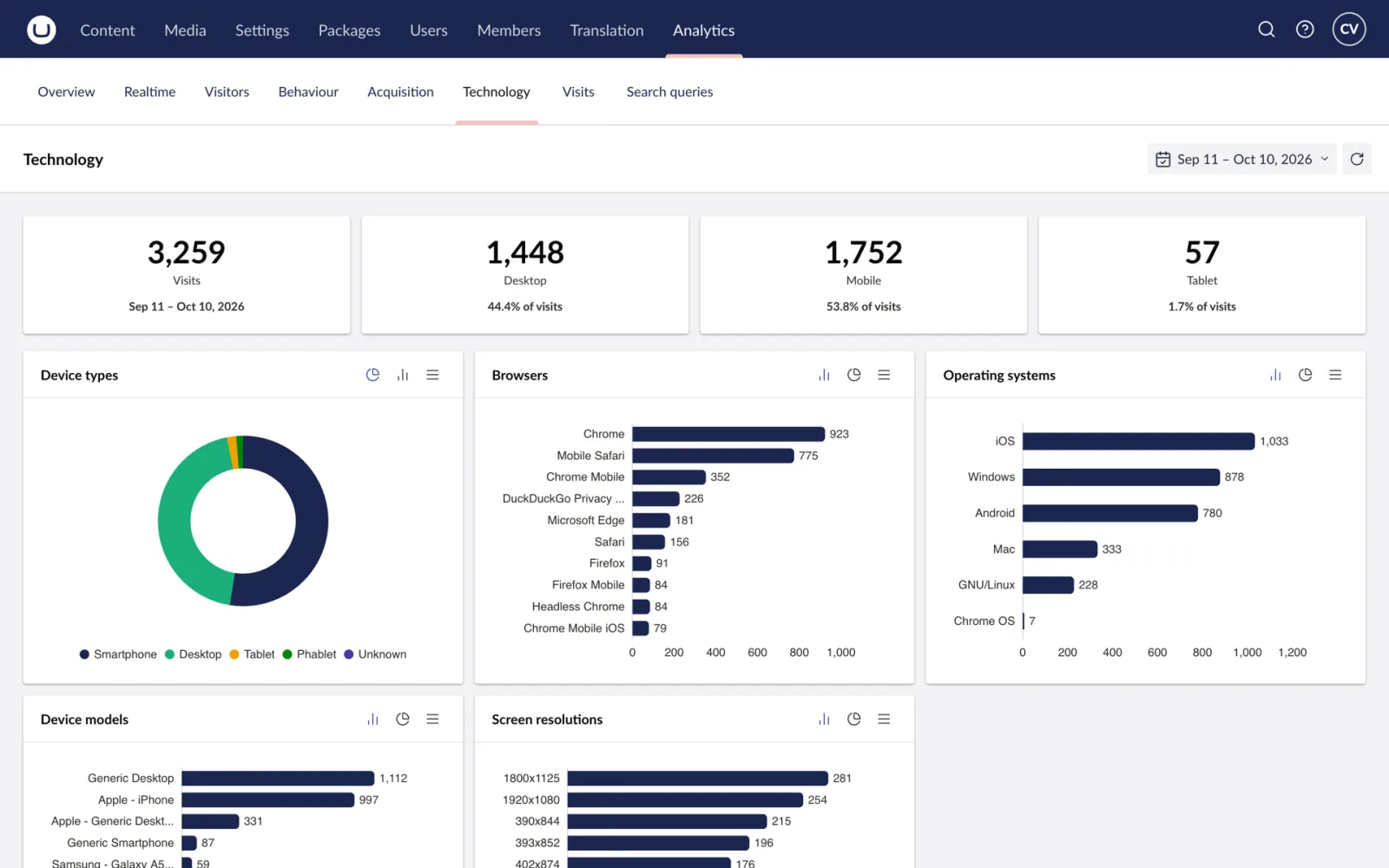Open the help question-mark icon

point(1305,30)
